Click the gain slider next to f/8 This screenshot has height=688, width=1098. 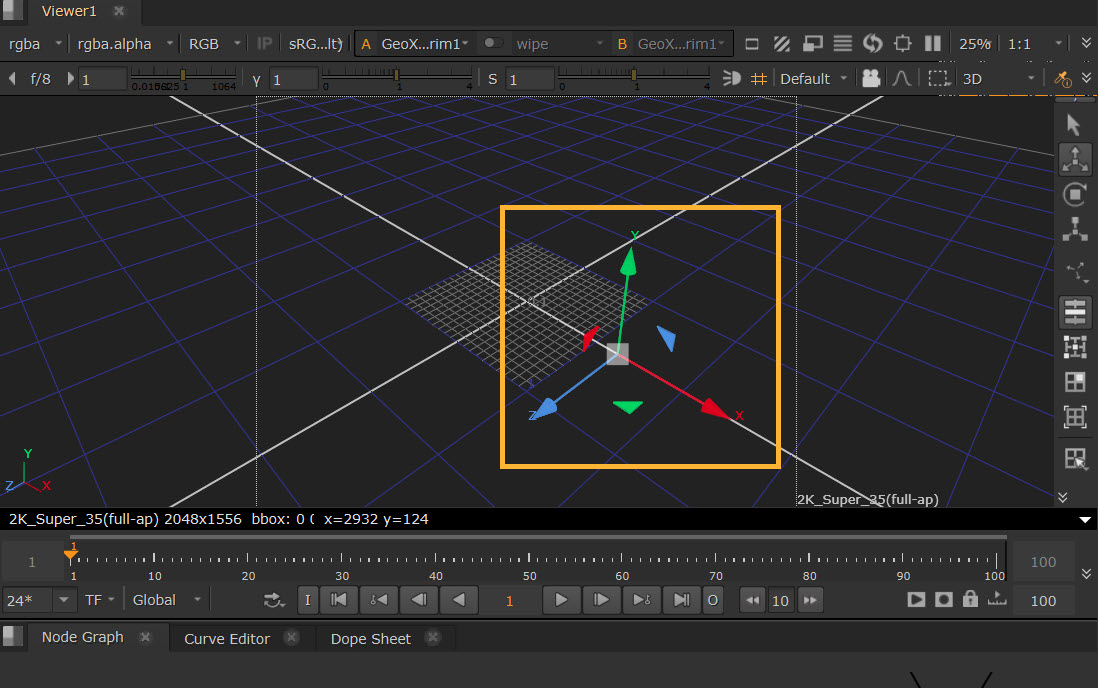[x=182, y=78]
